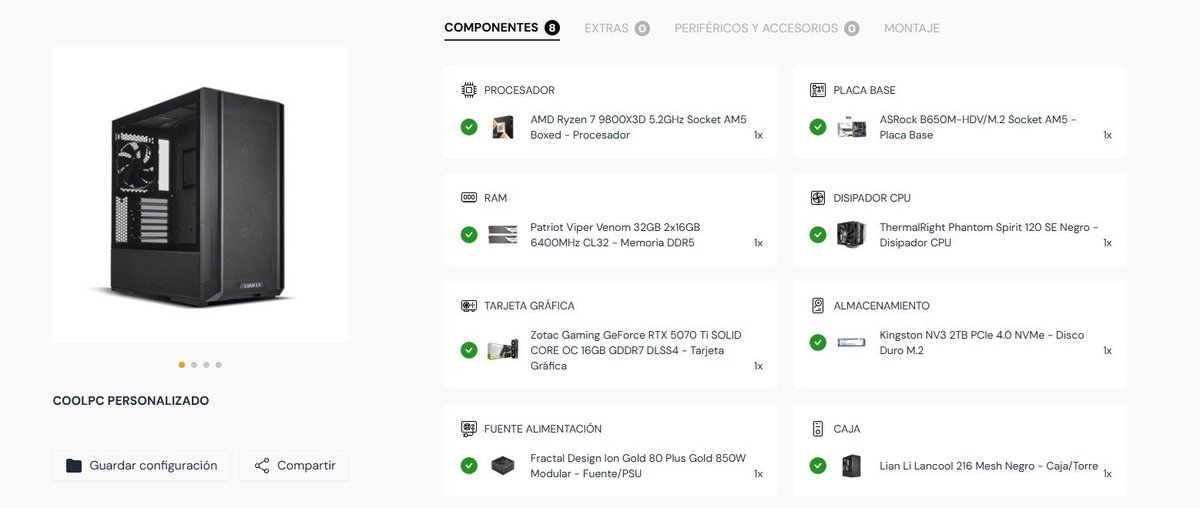The width and height of the screenshot is (1200, 508).
Task: Click the green check beside AMD Ryzen 7 9800X3D
Action: [x=468, y=127]
